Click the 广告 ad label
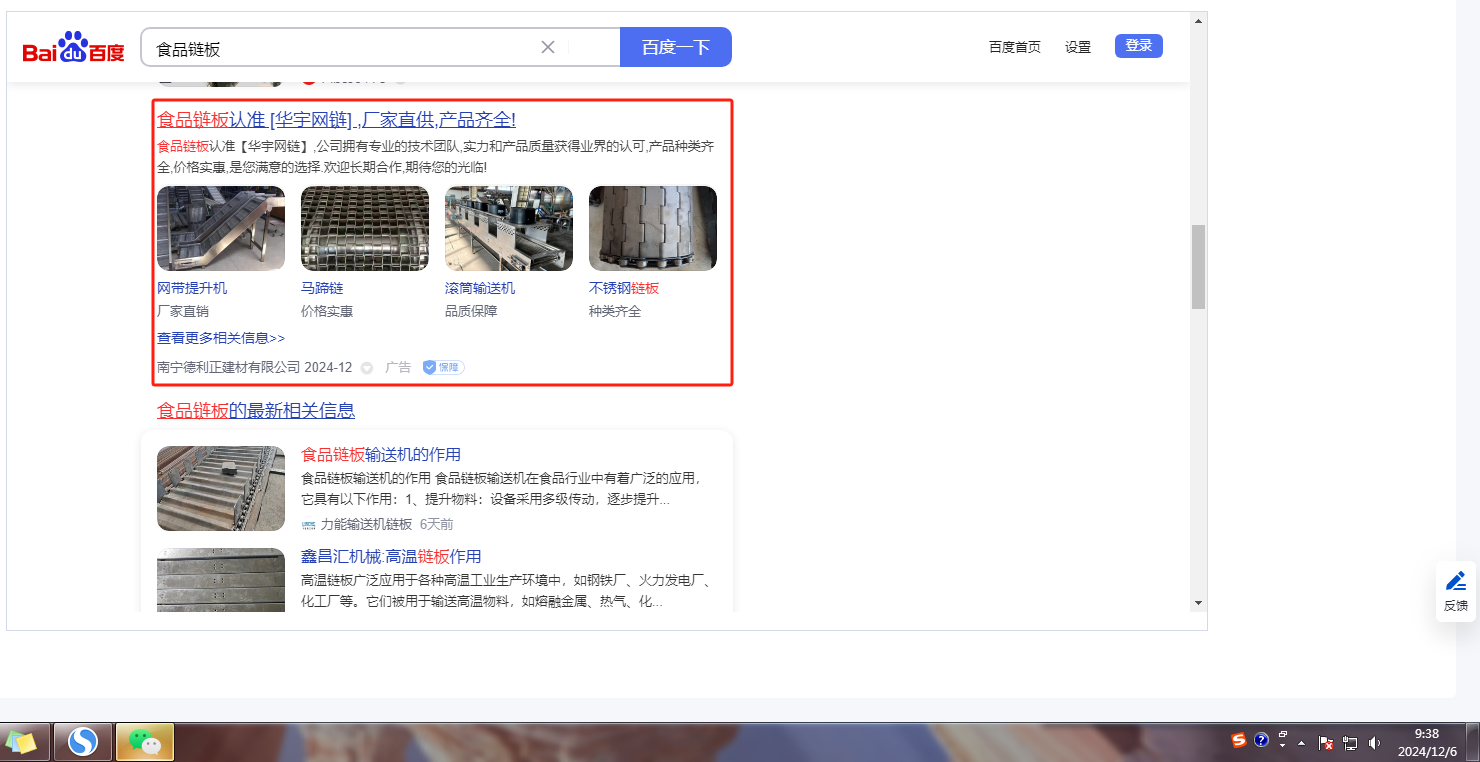 (398, 367)
